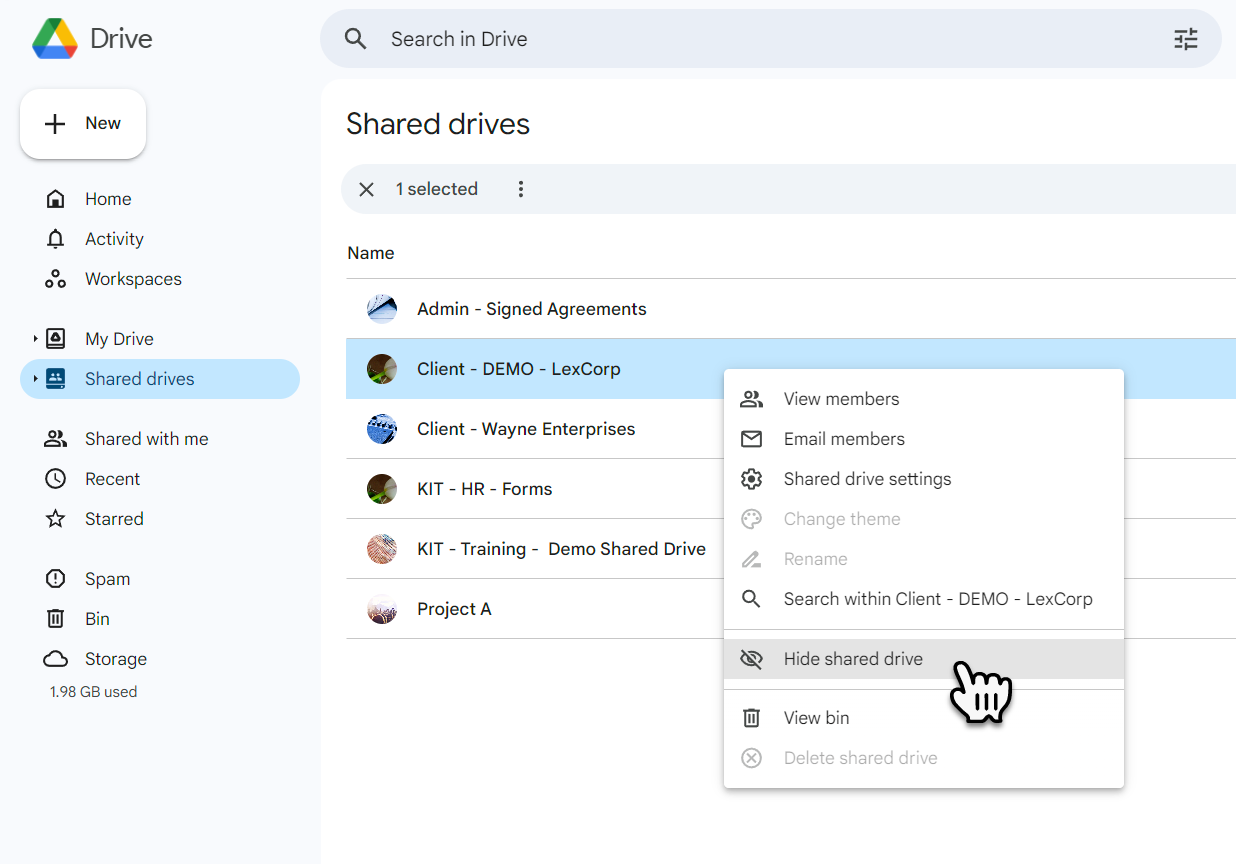Viewport: 1236px width, 864px height.
Task: Open the Spam section
Action: point(107,578)
